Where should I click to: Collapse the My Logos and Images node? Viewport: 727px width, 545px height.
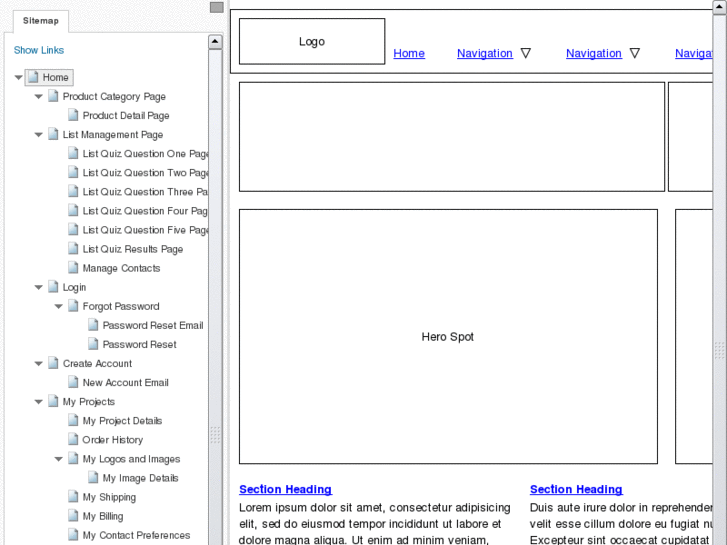[58, 459]
